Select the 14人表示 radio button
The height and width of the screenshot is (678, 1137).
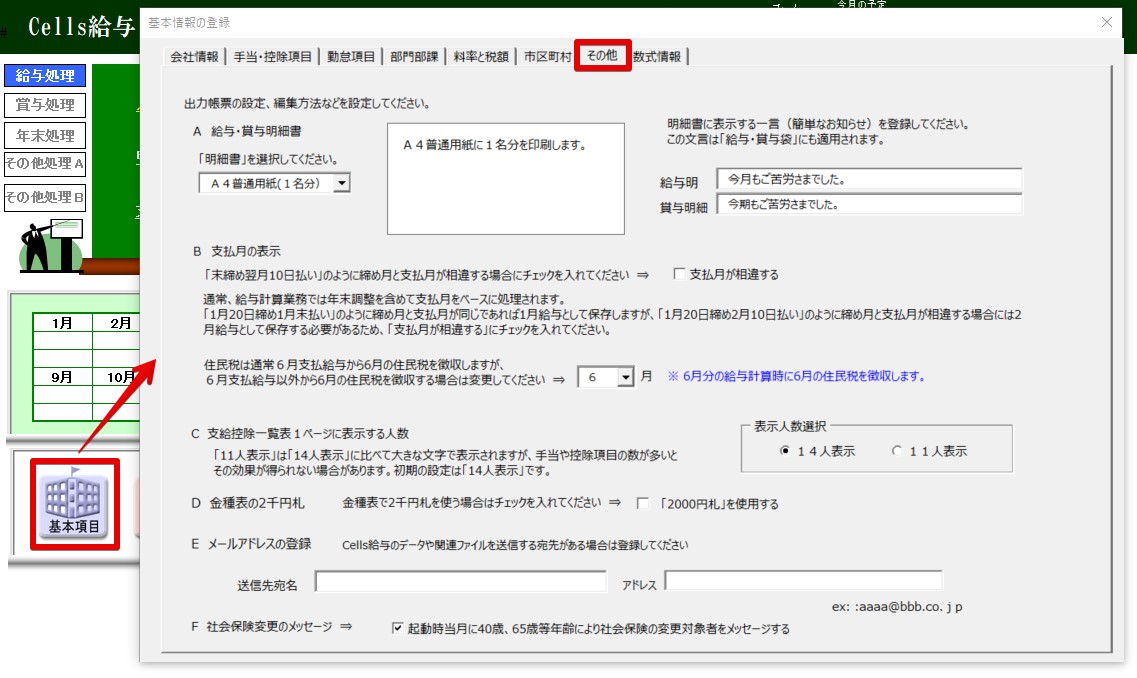786,451
